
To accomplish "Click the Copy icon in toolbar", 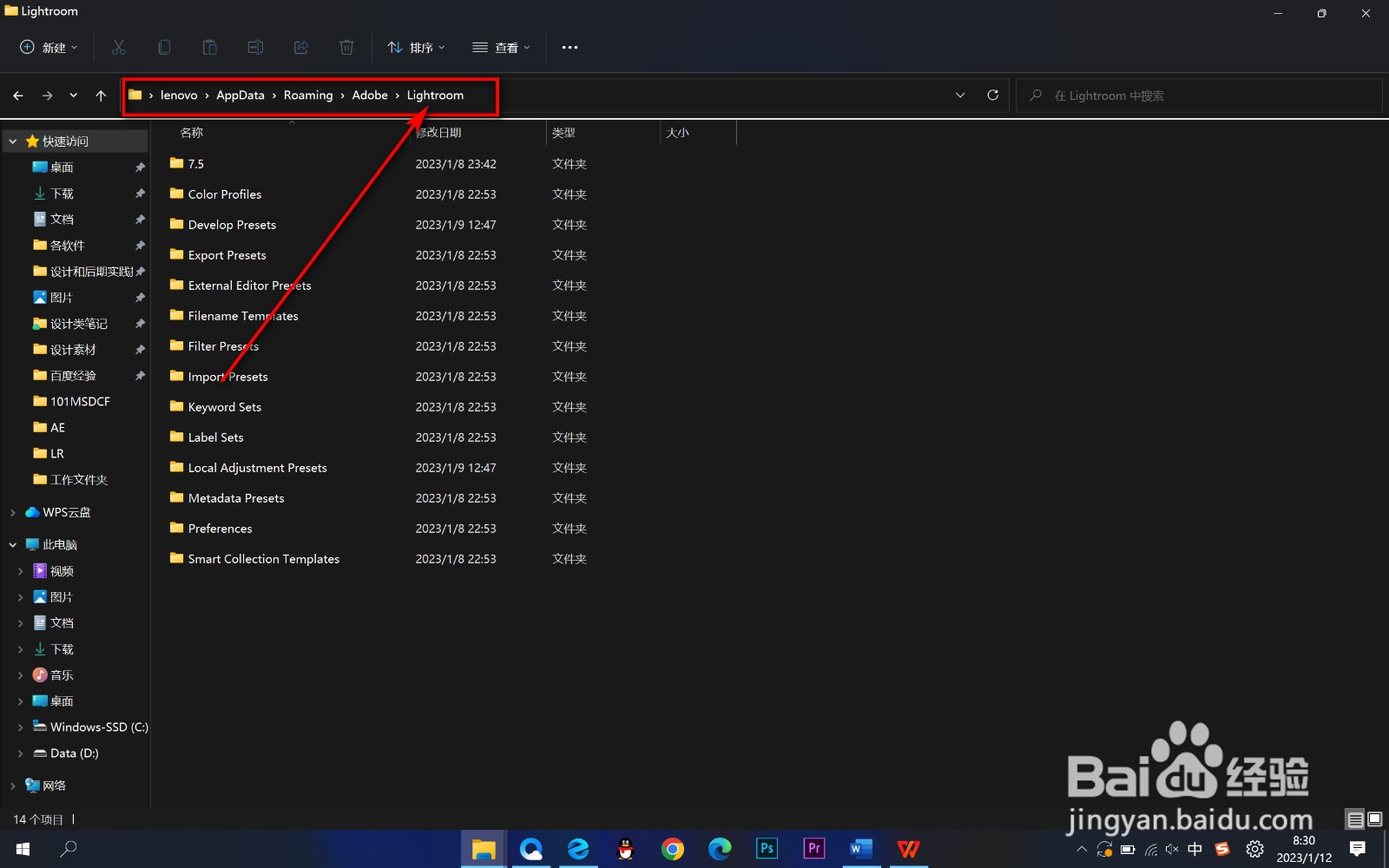I will 164,48.
